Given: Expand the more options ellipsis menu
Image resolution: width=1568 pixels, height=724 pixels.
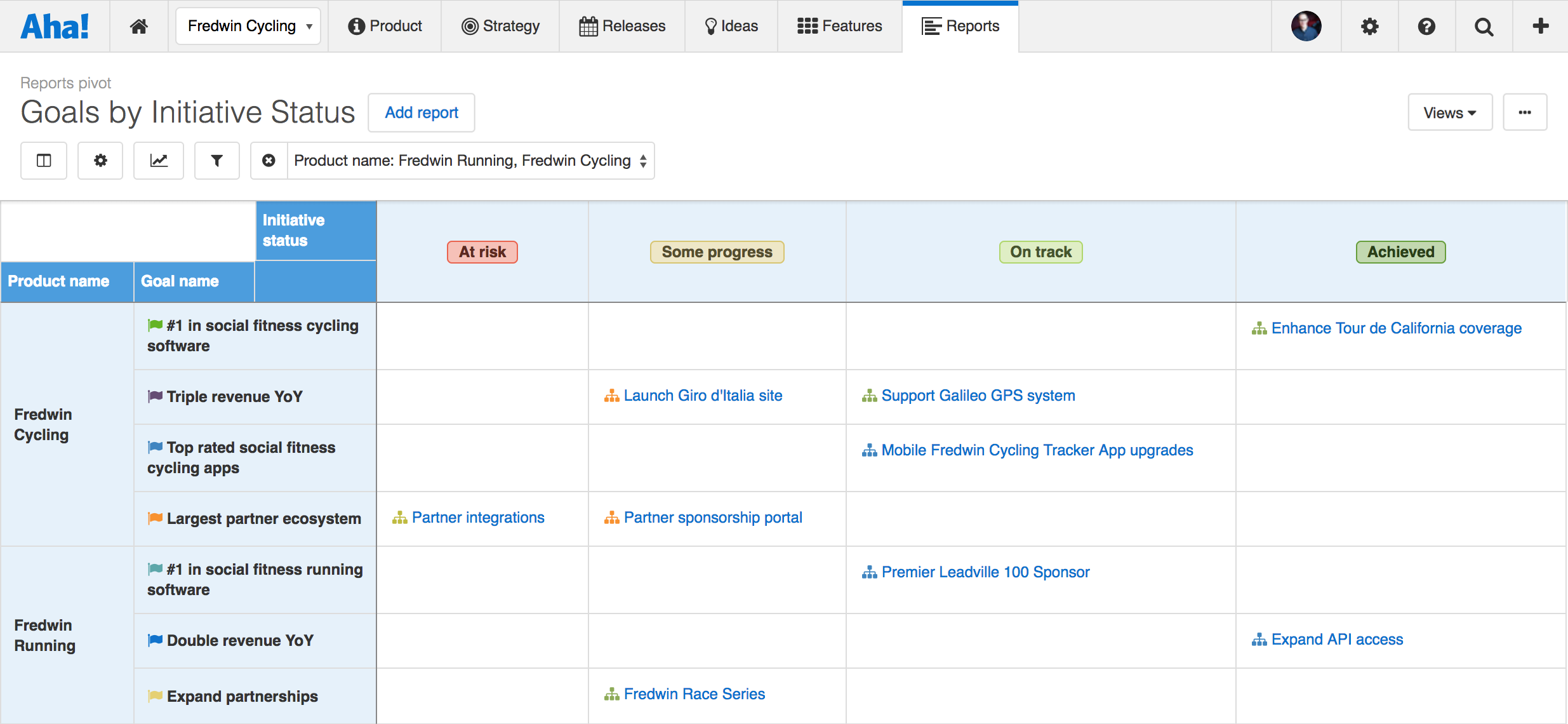Looking at the screenshot, I should (1525, 112).
